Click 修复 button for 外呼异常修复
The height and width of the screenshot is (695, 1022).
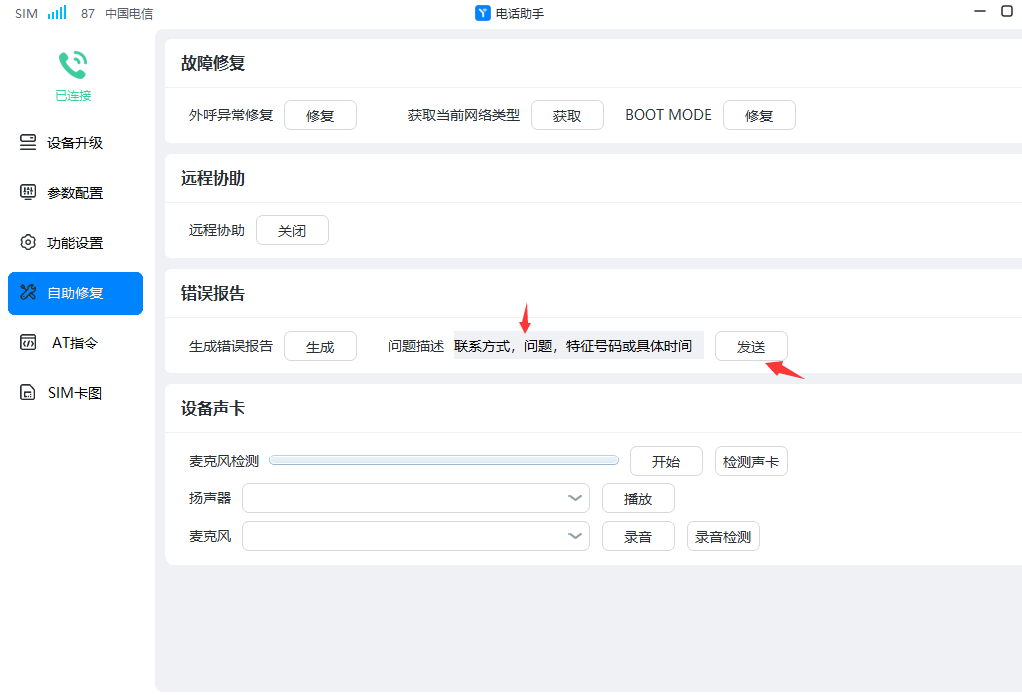click(x=320, y=115)
